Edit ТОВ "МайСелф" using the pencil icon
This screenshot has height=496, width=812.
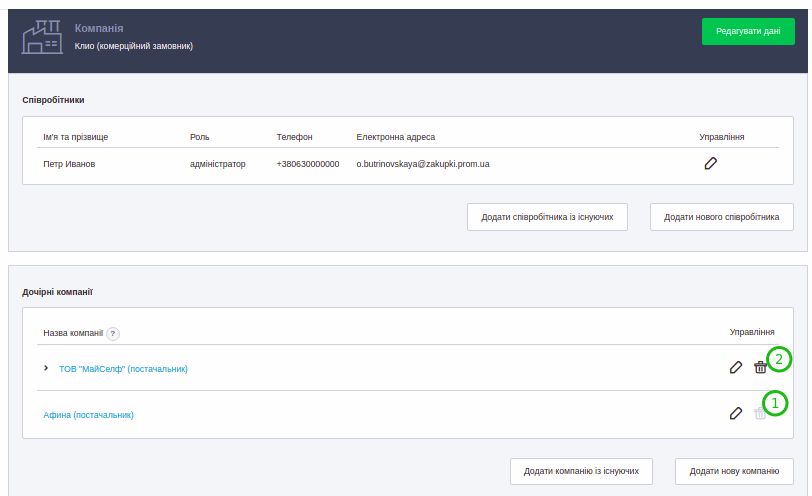[x=735, y=367]
